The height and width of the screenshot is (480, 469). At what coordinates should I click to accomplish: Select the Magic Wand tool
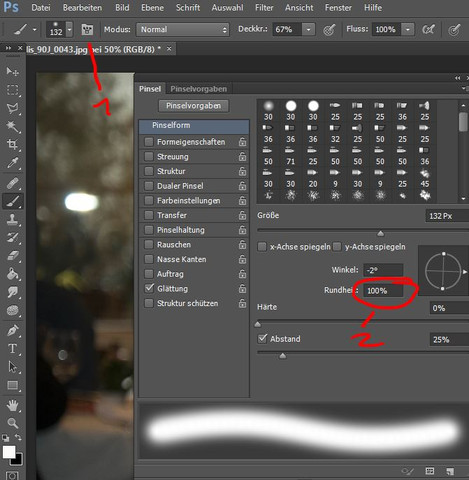[x=12, y=126]
